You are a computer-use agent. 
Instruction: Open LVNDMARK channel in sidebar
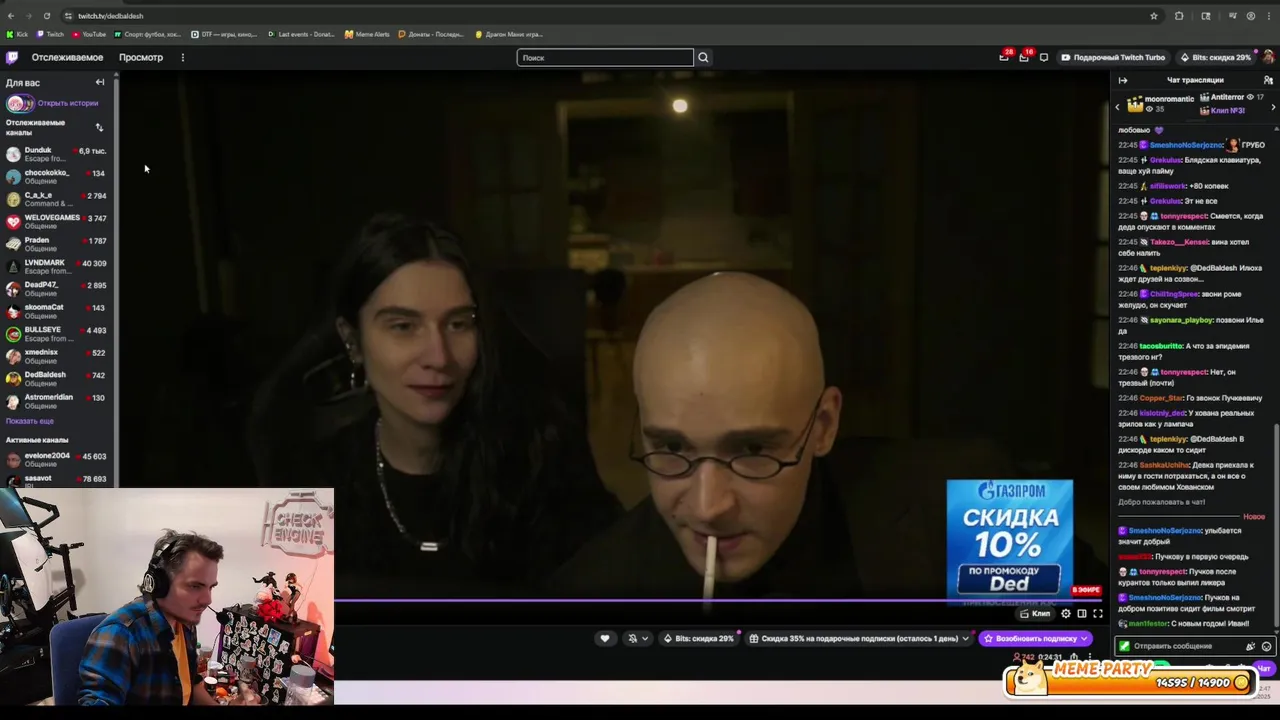56,267
